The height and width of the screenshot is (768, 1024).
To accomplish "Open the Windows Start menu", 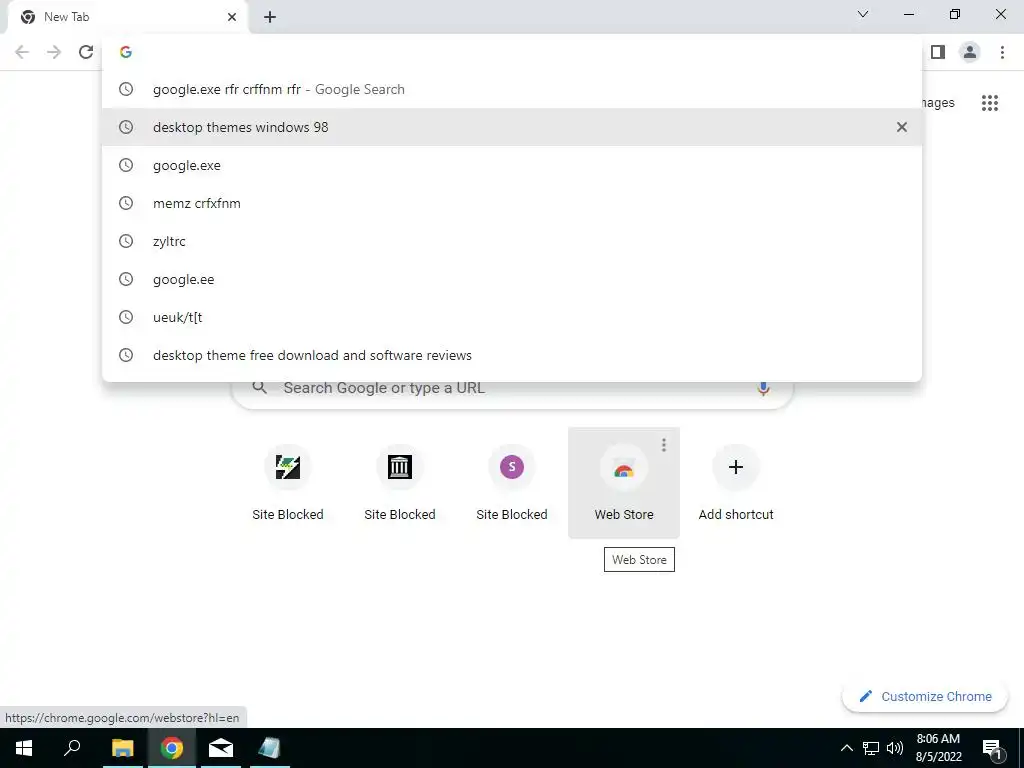I will click(24, 748).
